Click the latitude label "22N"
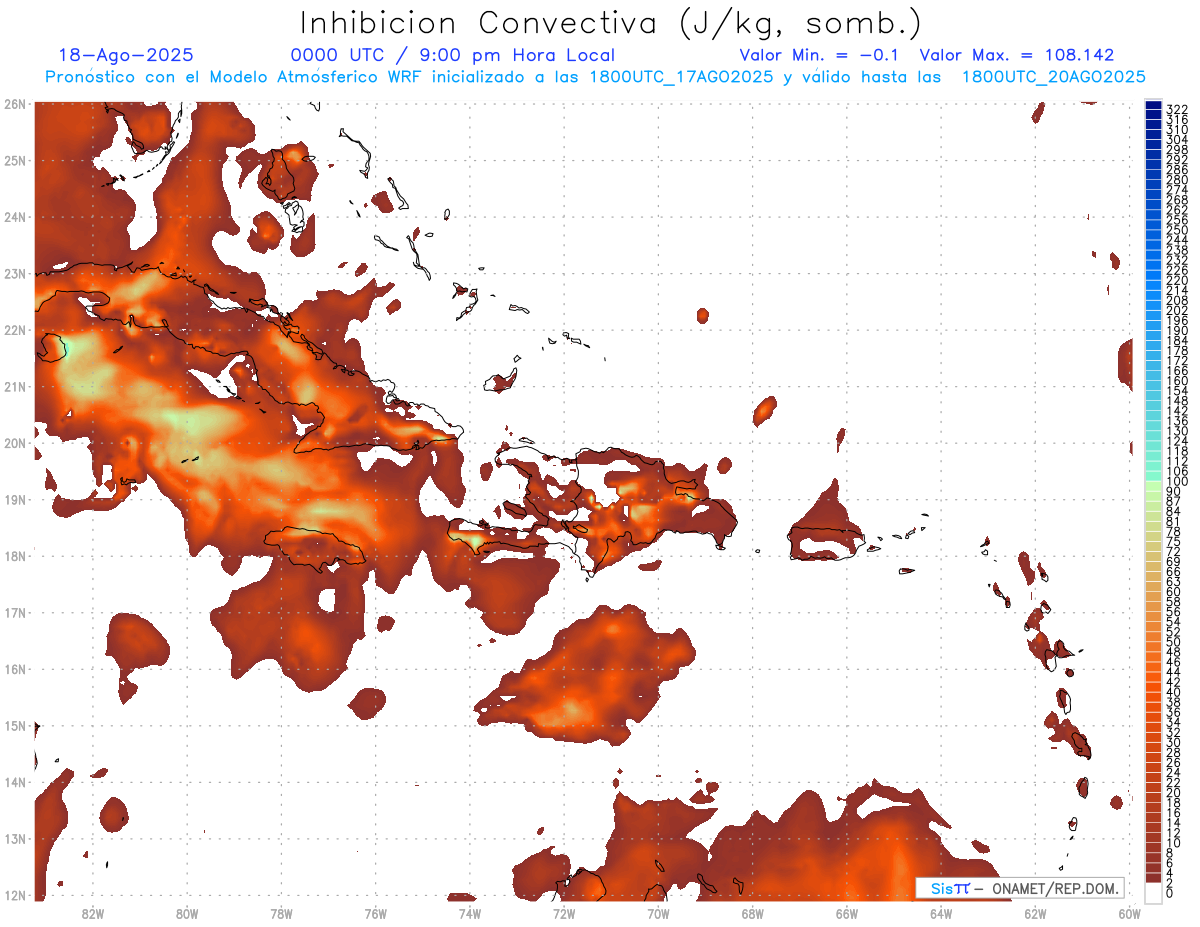This screenshot has height=927, width=1200. [15, 330]
